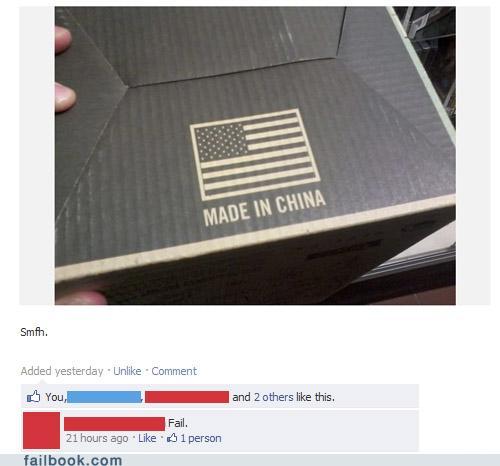Open the red commenter profile picture
The height and width of the screenshot is (466, 500).
coord(41,430)
